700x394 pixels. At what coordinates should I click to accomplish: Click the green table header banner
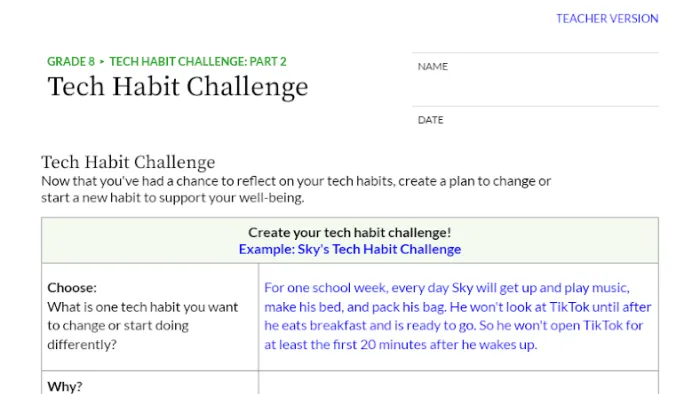click(350, 240)
